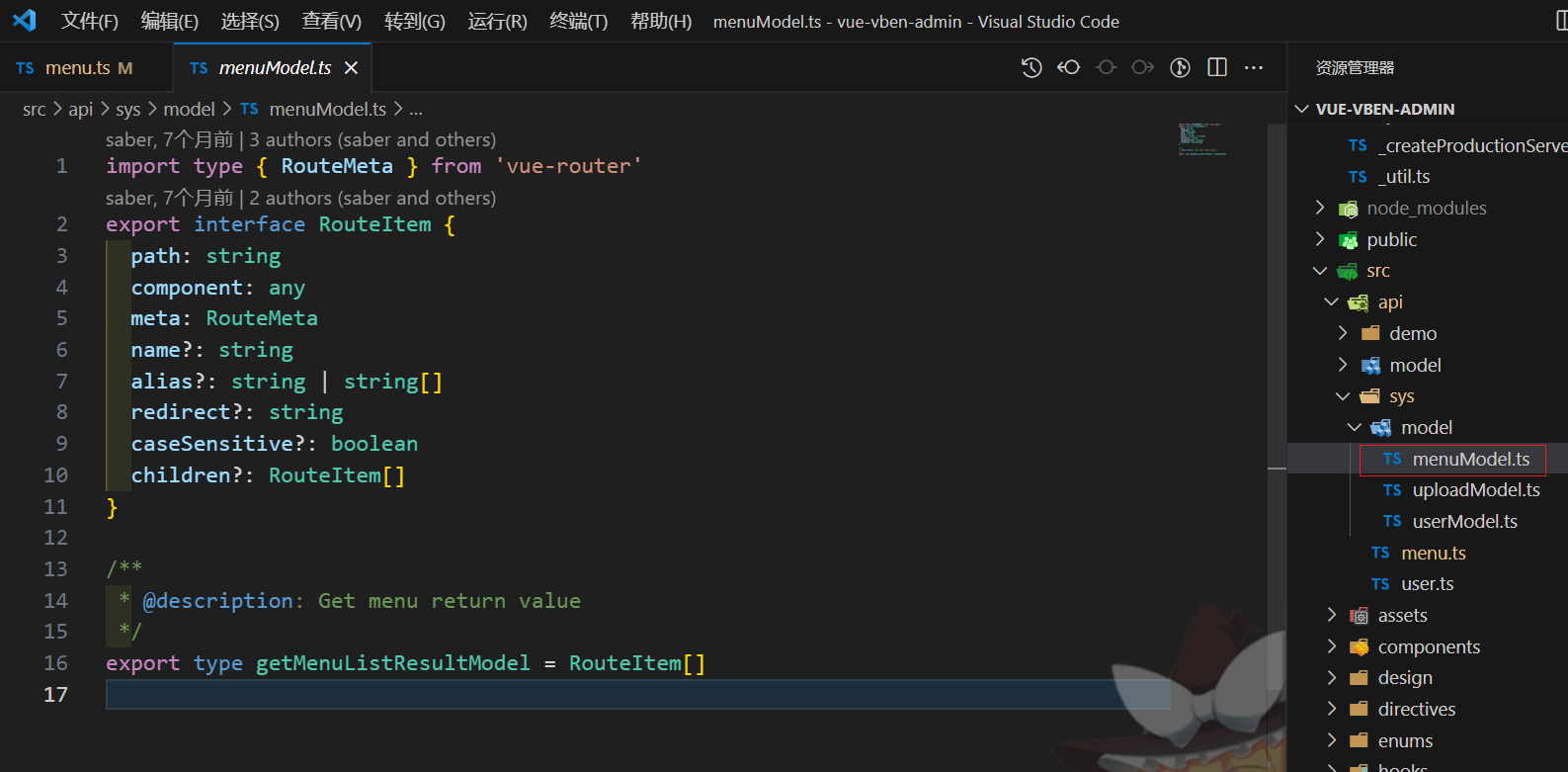
Task: Click menuModel.ts in the breadcrumb
Action: pos(327,110)
